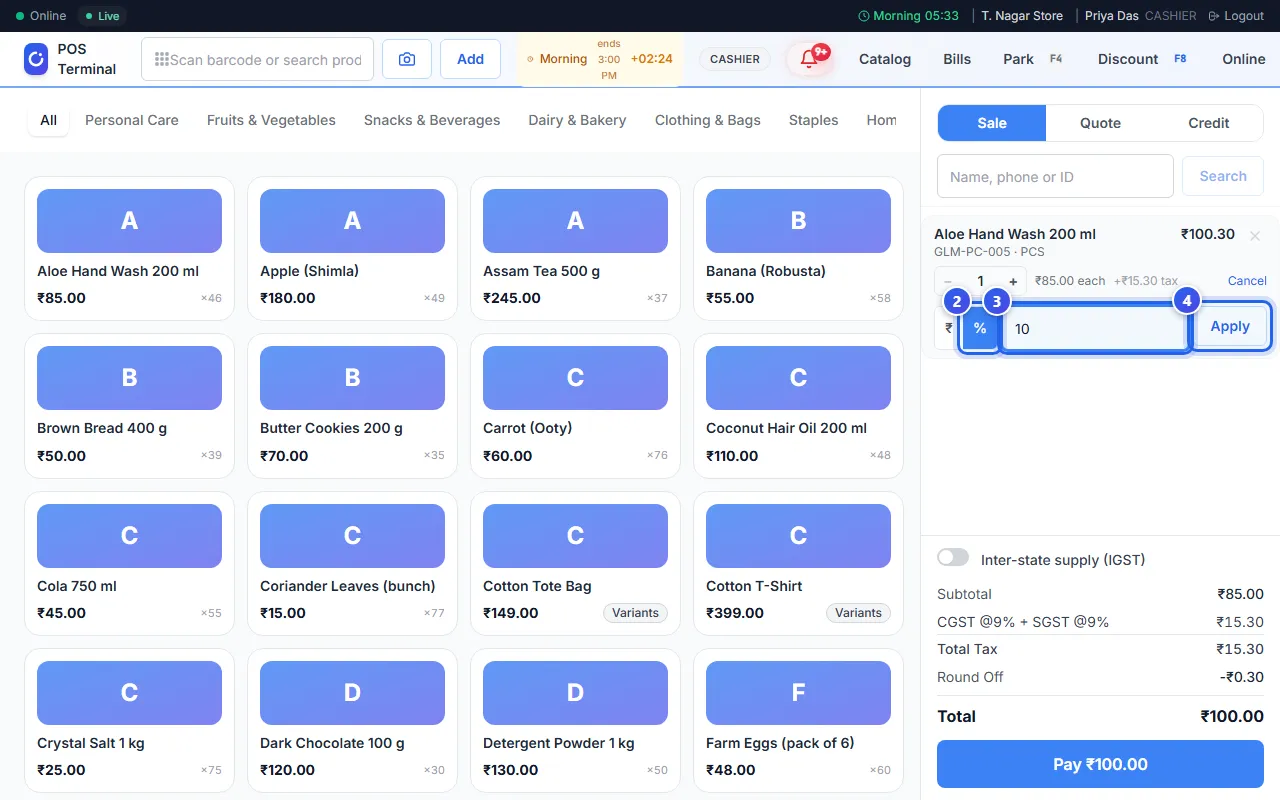Screen dimensions: 1280x800
Task: Open the Discount option
Action: (1142, 59)
